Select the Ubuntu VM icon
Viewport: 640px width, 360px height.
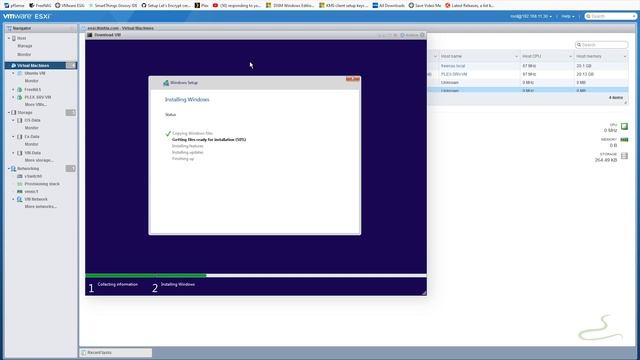pyautogui.click(x=20, y=73)
